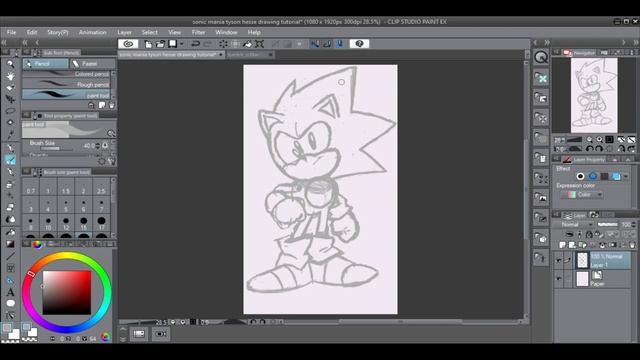Open the Animation menu
Viewport: 640px width, 360px height.
tap(93, 32)
